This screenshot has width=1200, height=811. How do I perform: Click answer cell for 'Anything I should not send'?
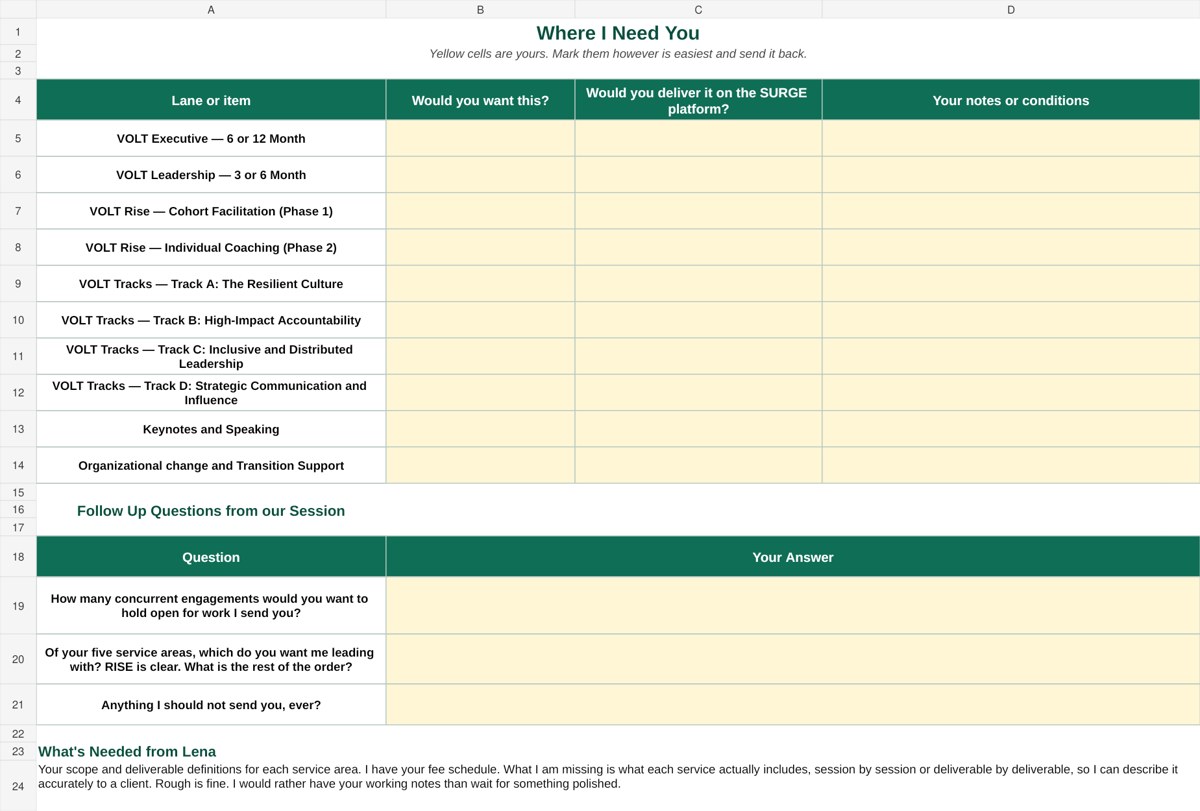tap(793, 704)
